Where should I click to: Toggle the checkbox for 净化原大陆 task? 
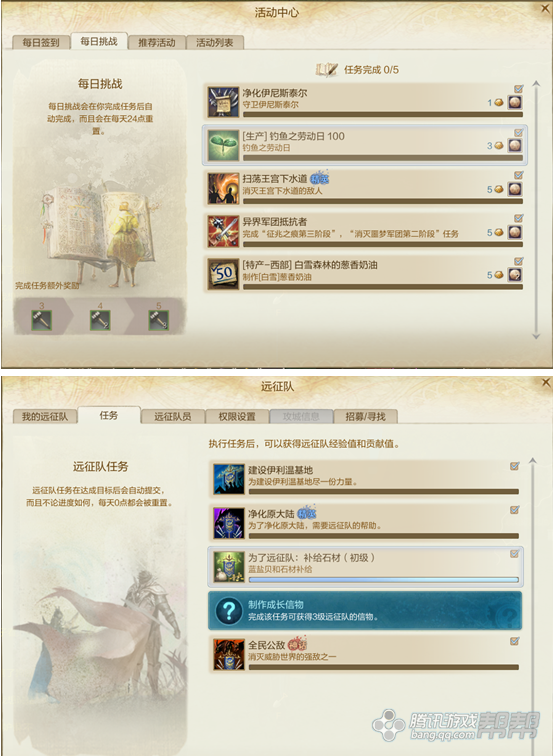[x=514, y=510]
